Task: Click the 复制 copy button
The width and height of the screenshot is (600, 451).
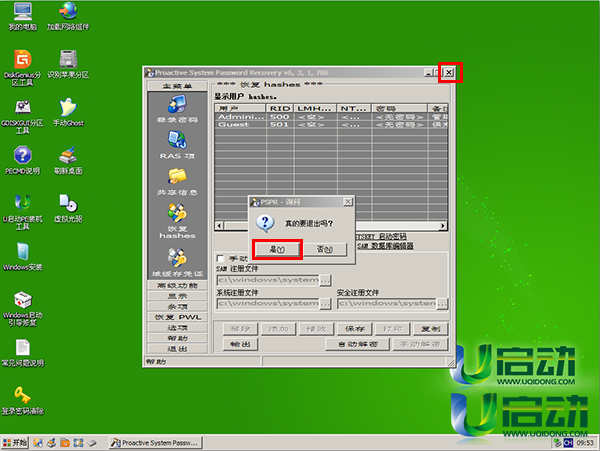Action: (430, 329)
